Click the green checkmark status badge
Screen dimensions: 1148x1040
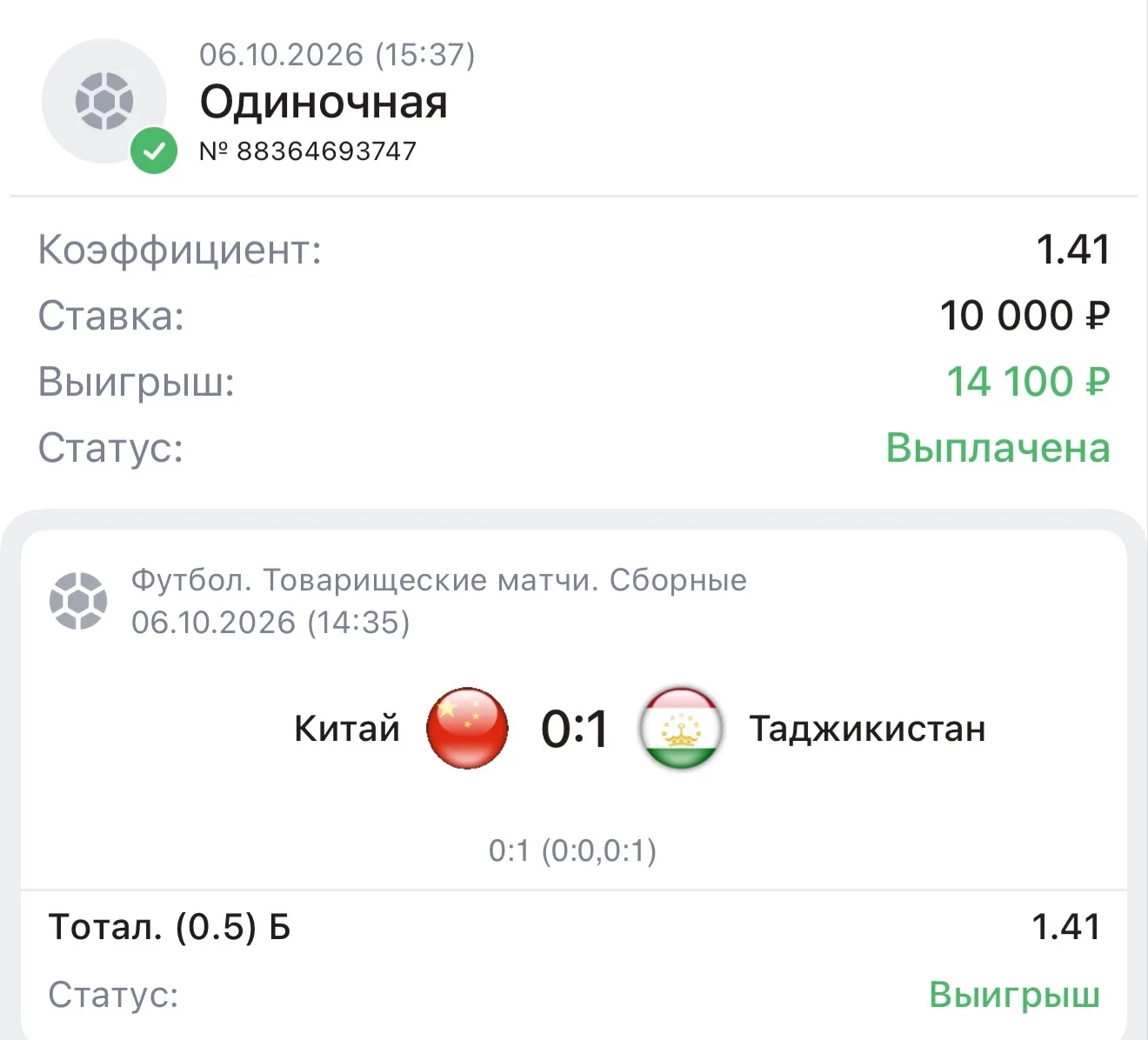(154, 151)
